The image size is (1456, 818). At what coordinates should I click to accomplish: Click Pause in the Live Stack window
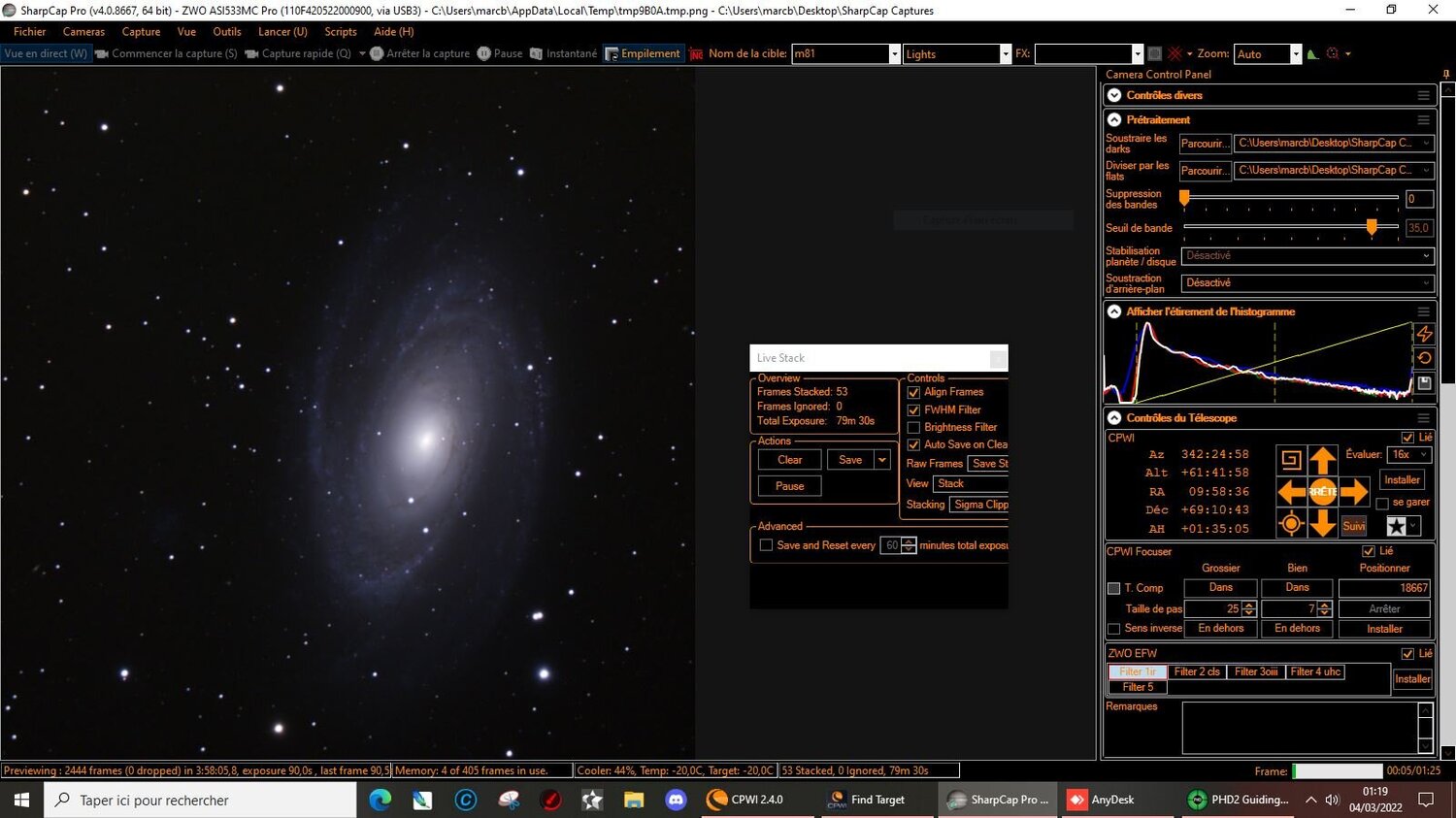[x=790, y=486]
